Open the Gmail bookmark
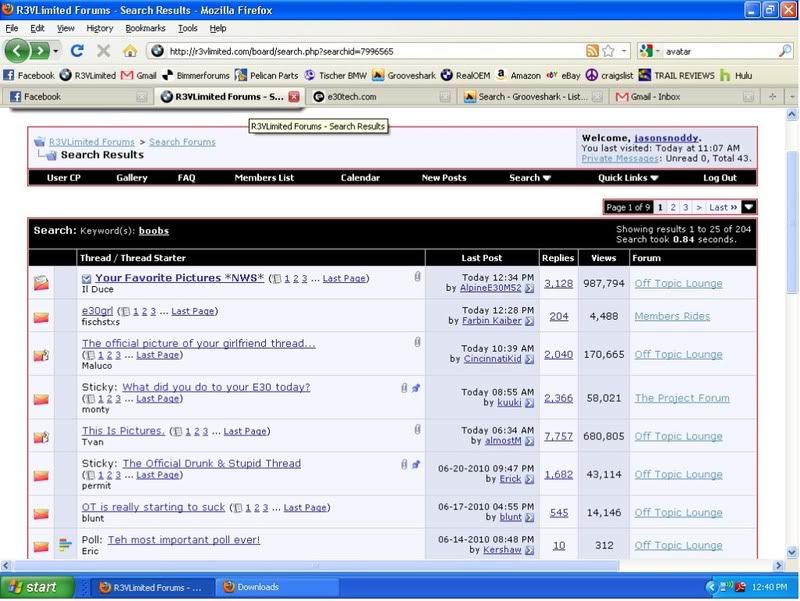The image size is (800, 601). tap(139, 76)
